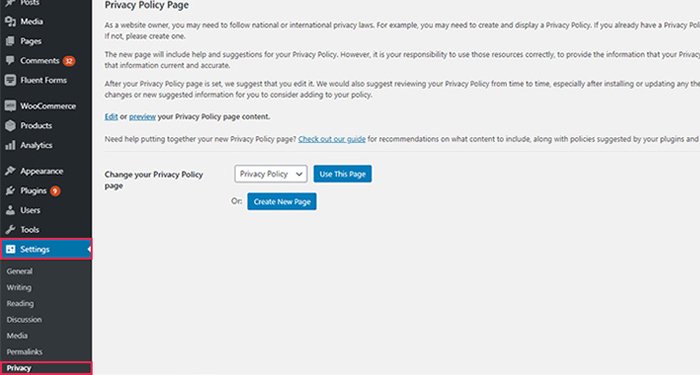
Task: Click the Appearance paintbrush icon
Action: [10, 171]
